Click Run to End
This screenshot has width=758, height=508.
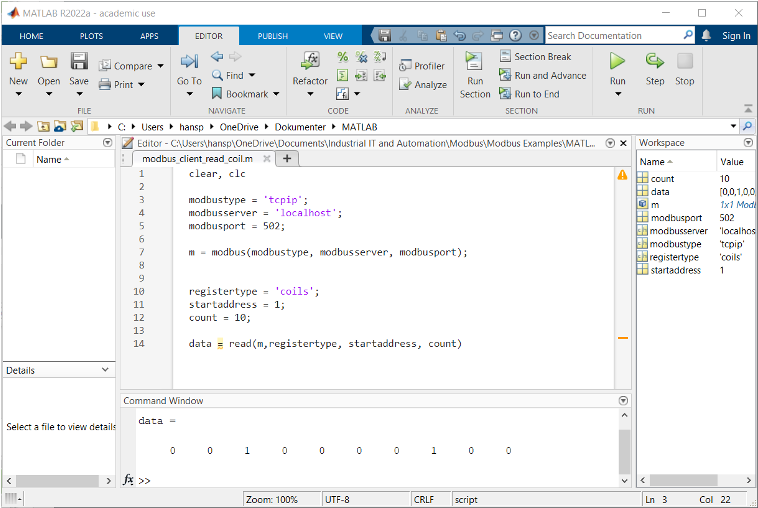[529, 94]
